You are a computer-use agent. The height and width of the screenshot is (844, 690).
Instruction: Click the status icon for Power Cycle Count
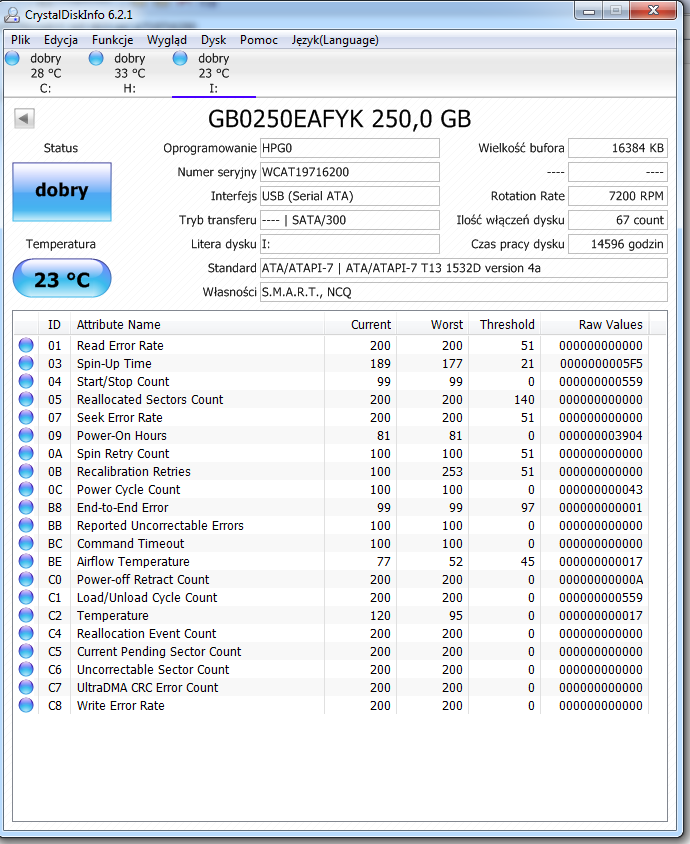tap(26, 489)
